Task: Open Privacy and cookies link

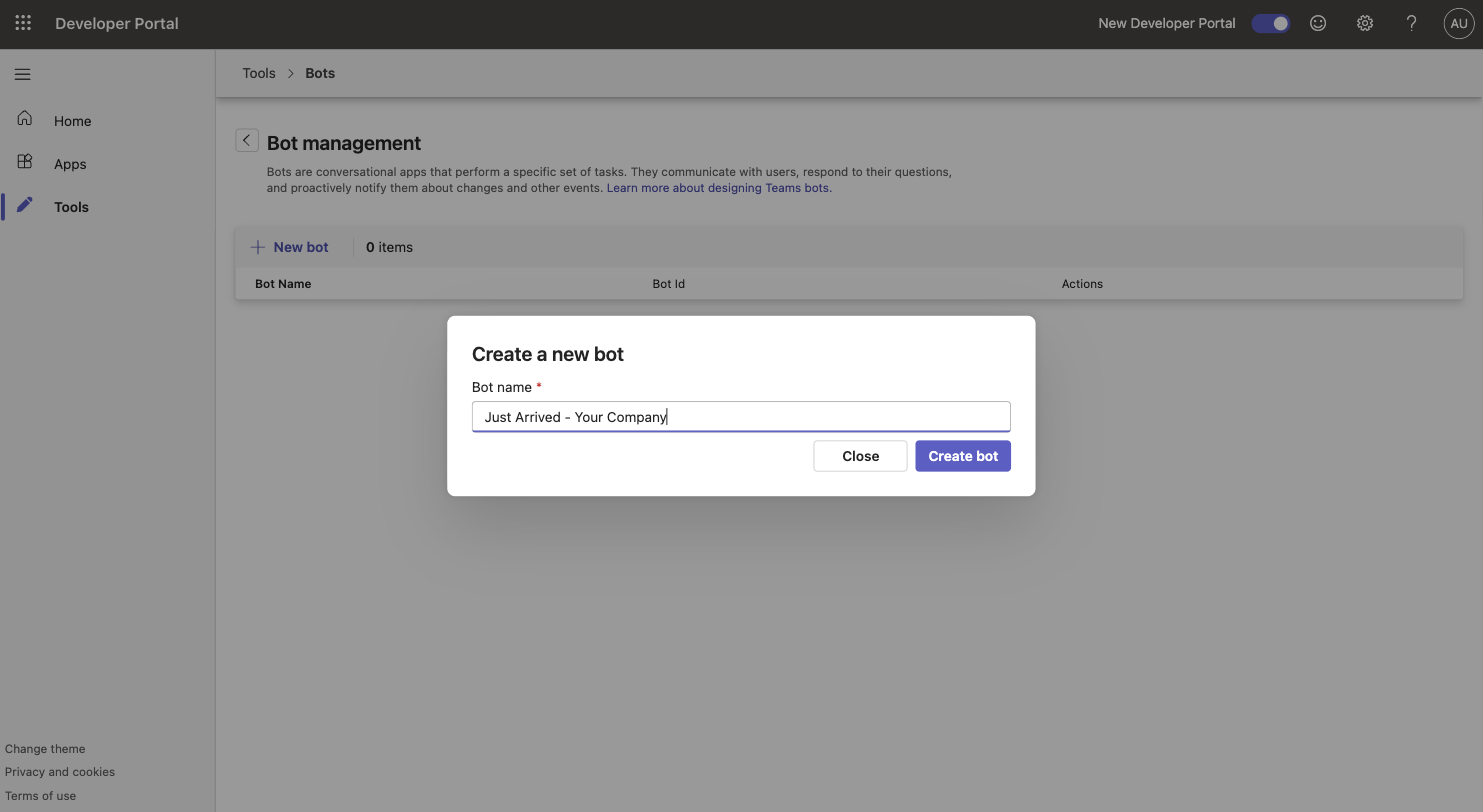Action: [60, 772]
